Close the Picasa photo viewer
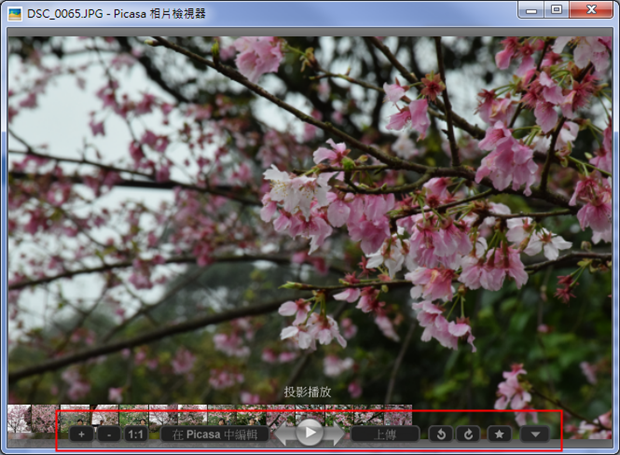Viewport: 620px width, 455px height. point(592,9)
